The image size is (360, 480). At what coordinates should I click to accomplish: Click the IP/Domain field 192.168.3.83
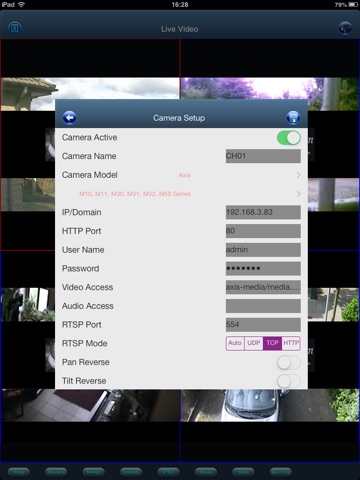(x=263, y=212)
